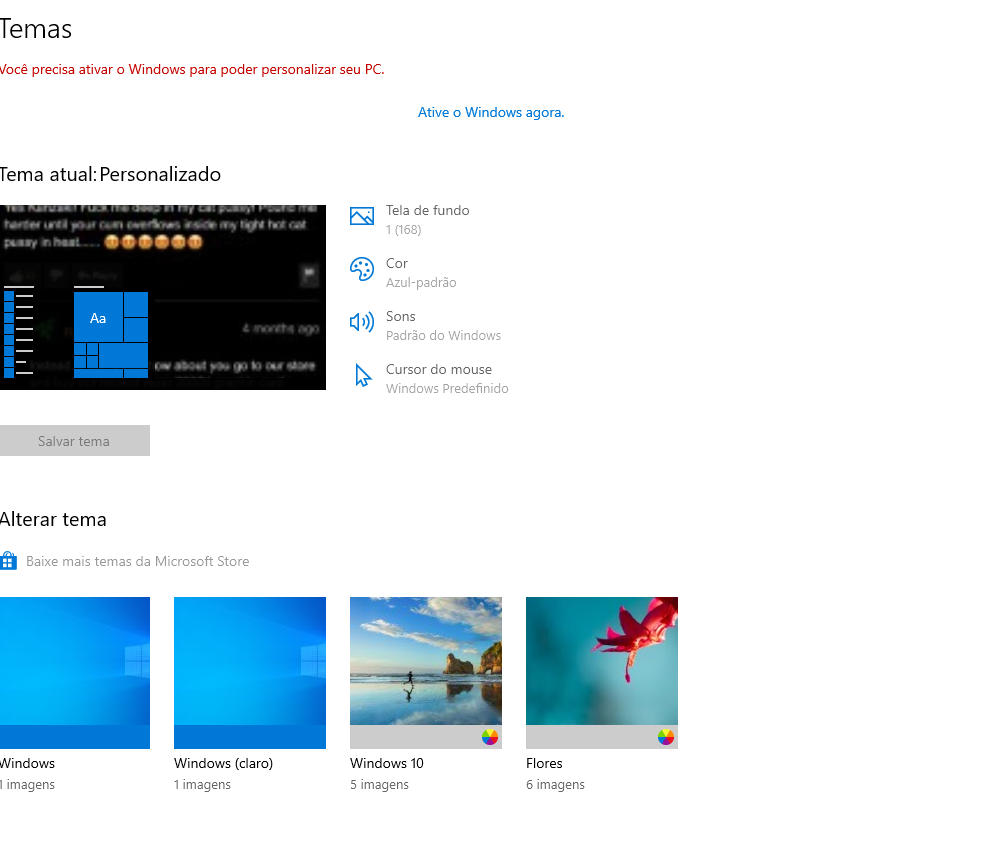Click the Windows (claro) theme name
The height and width of the screenshot is (848, 983).
223,763
